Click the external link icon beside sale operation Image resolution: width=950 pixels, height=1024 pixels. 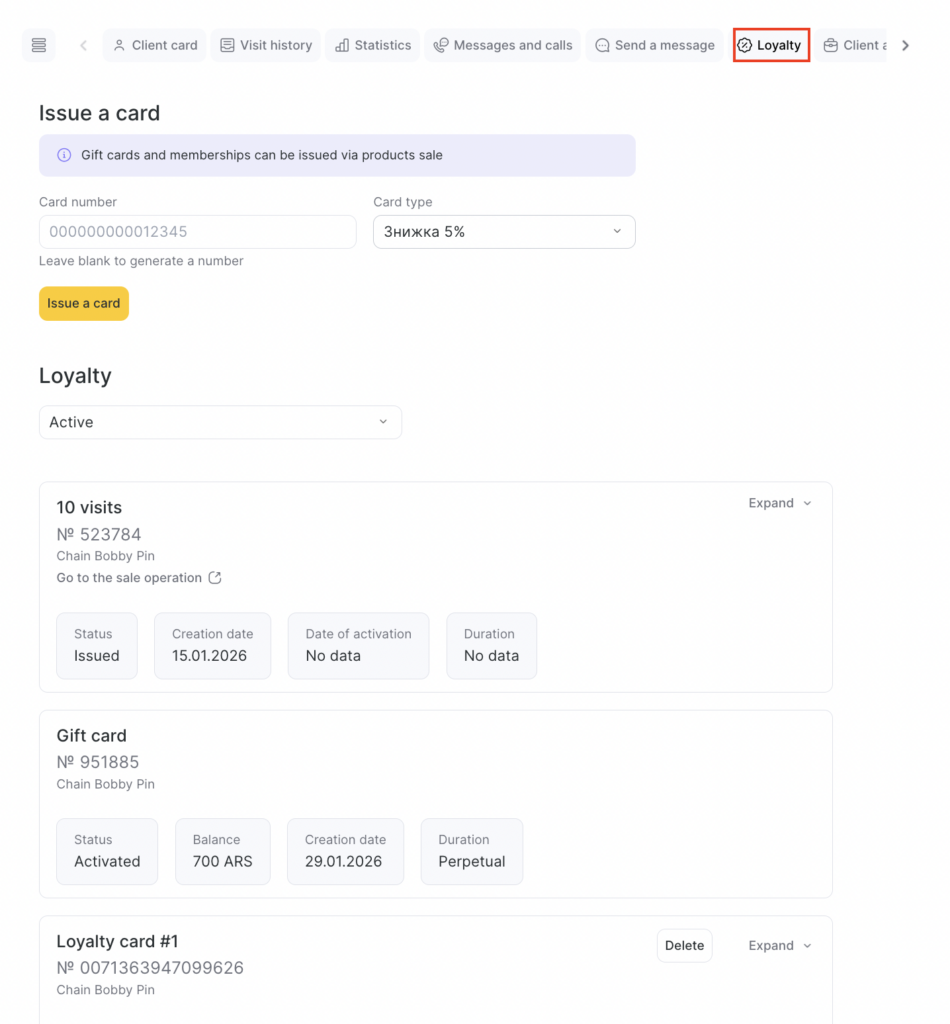(x=214, y=578)
